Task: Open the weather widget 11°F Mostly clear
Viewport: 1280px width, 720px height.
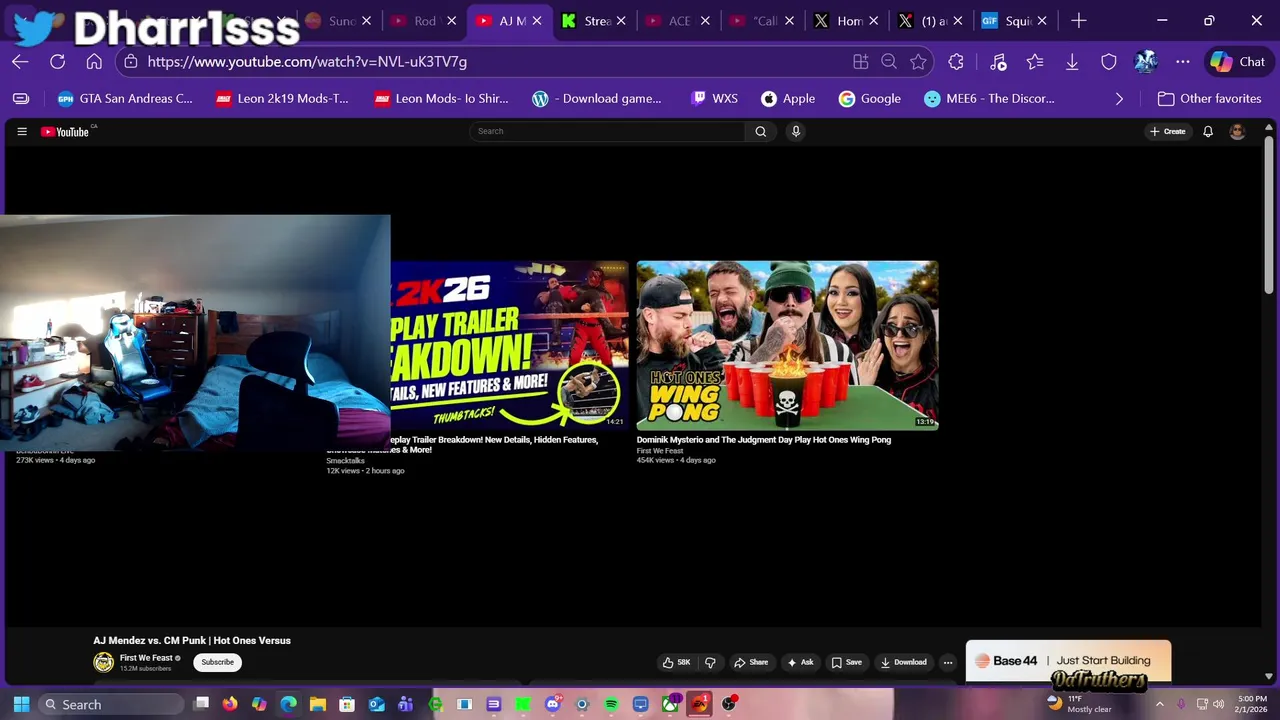Action: [x=1079, y=704]
